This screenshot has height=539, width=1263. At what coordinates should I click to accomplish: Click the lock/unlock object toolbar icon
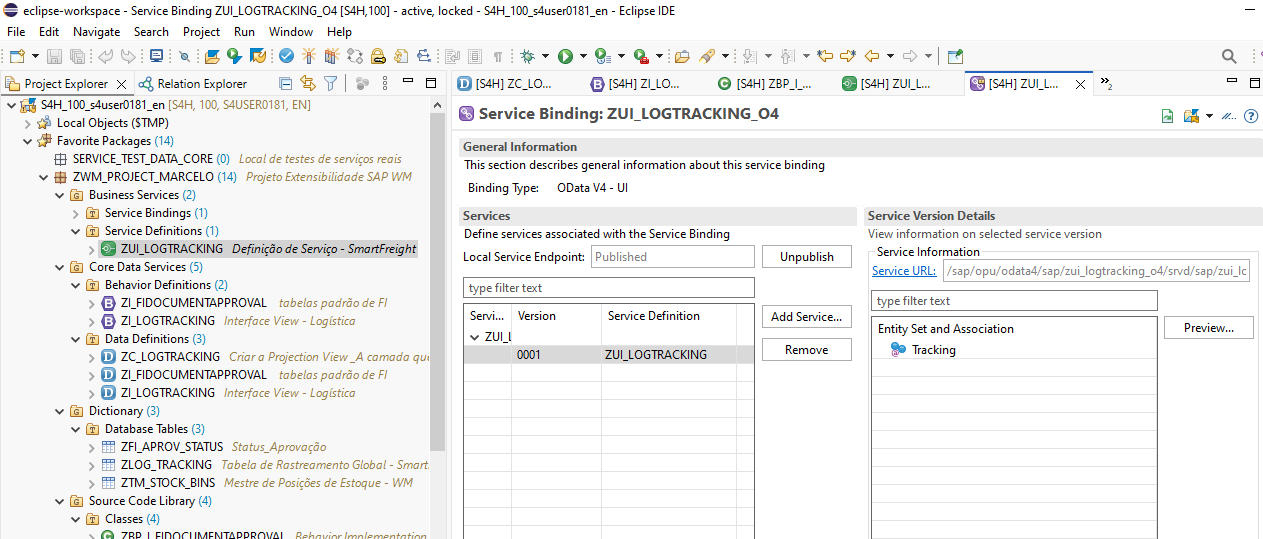point(379,57)
